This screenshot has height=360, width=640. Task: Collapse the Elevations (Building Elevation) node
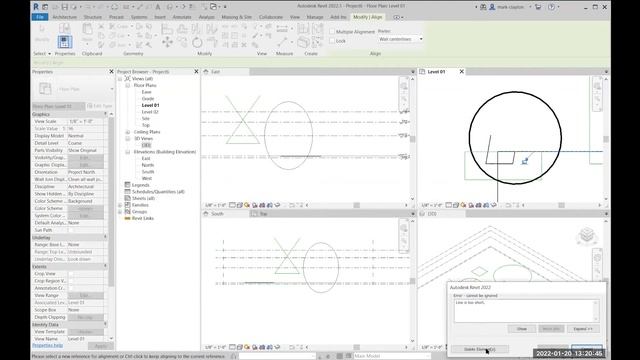tap(127, 152)
